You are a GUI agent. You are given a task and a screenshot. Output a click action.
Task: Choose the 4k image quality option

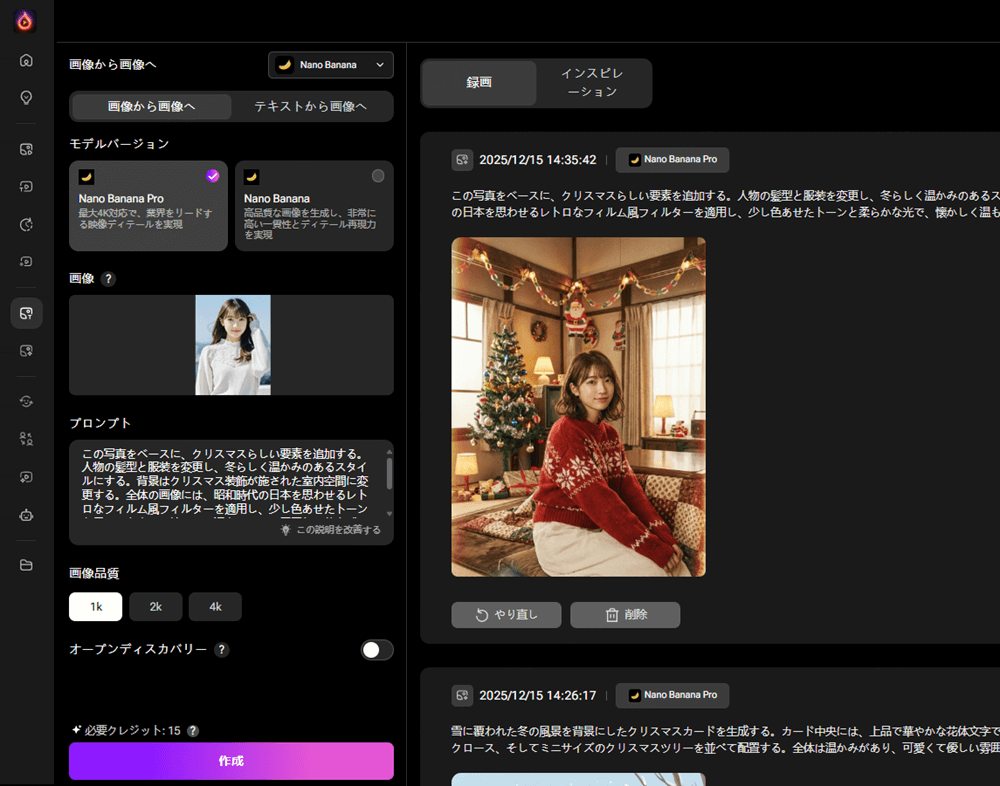pos(215,607)
